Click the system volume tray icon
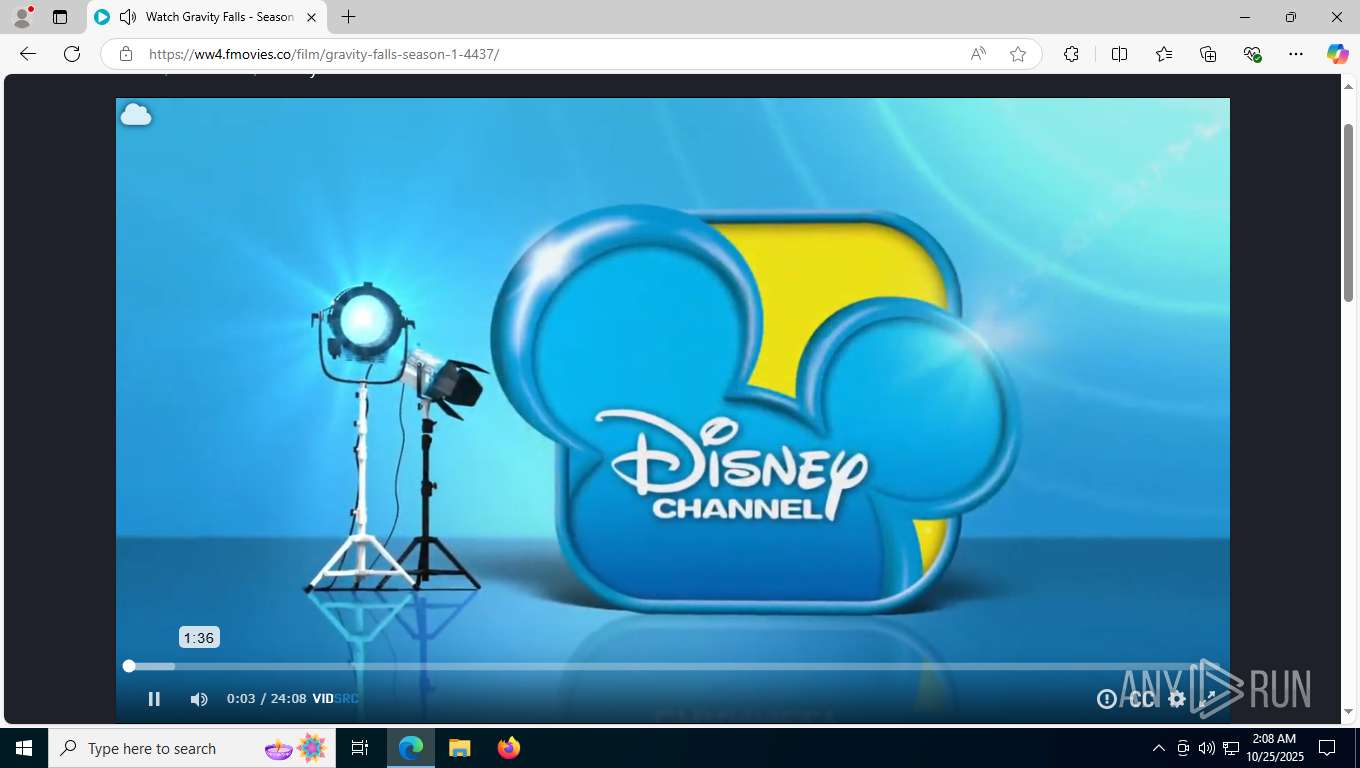This screenshot has width=1360, height=768. tap(1206, 748)
